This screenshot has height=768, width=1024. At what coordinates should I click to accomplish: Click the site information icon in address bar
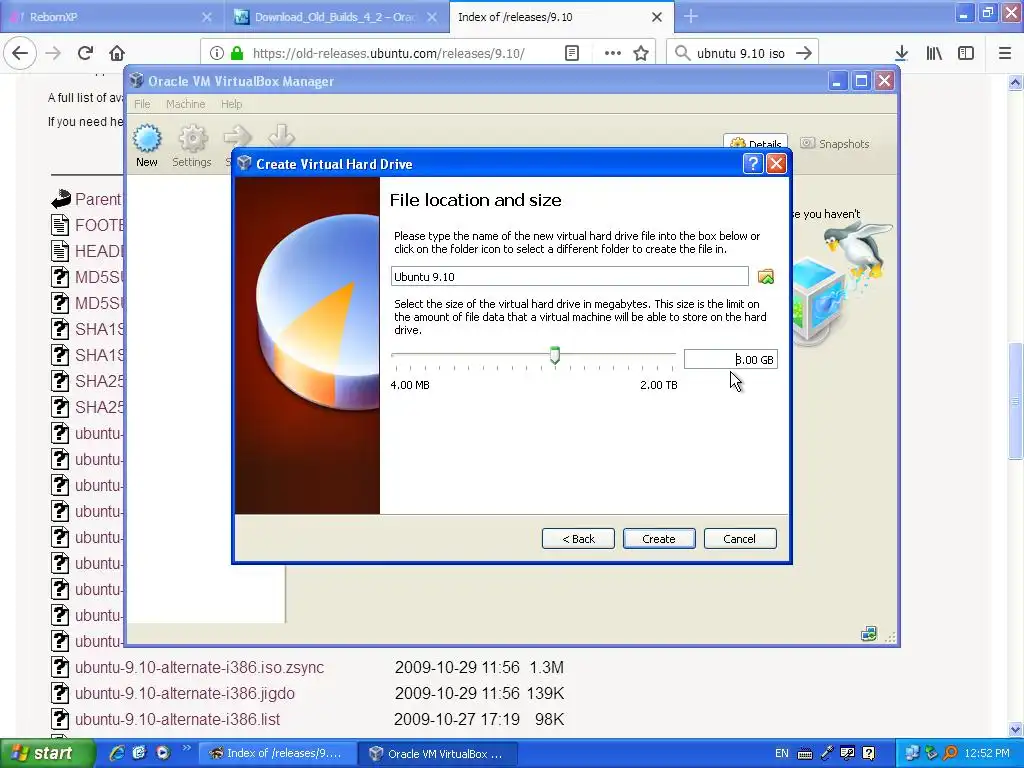(217, 53)
